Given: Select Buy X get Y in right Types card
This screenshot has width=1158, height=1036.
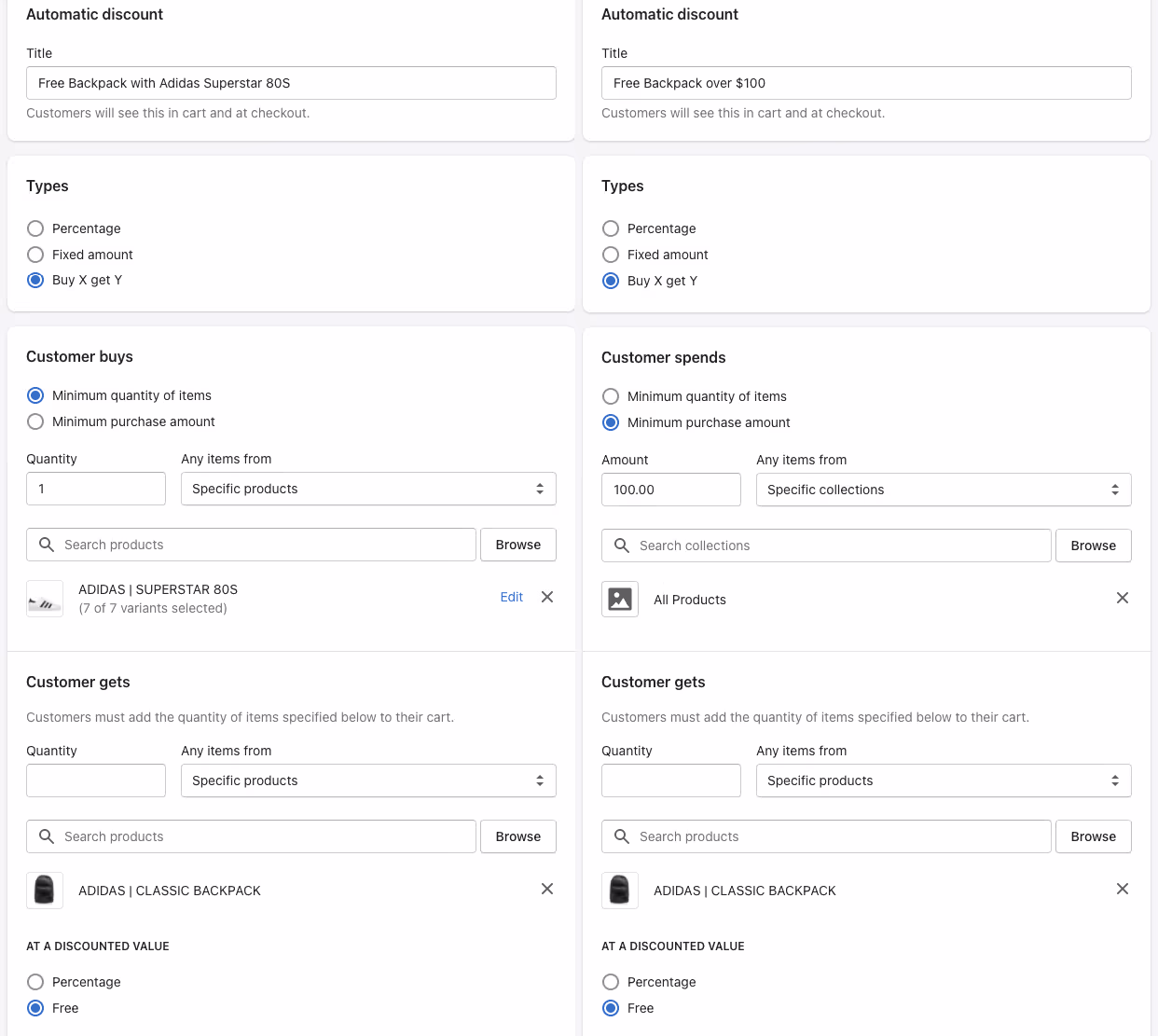Looking at the screenshot, I should click(611, 281).
